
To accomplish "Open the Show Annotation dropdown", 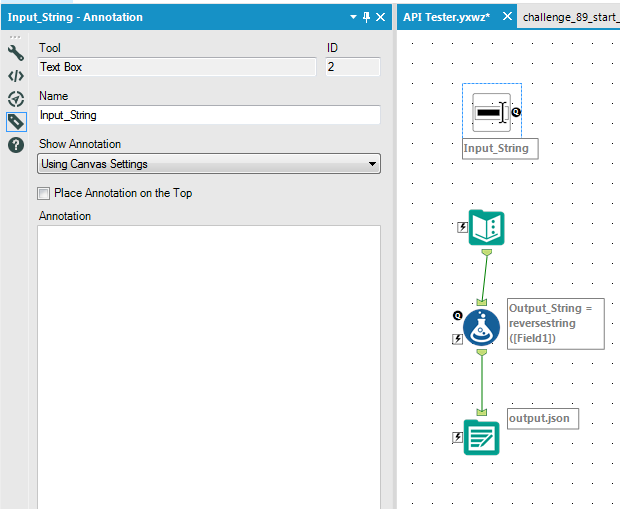I will 209,164.
